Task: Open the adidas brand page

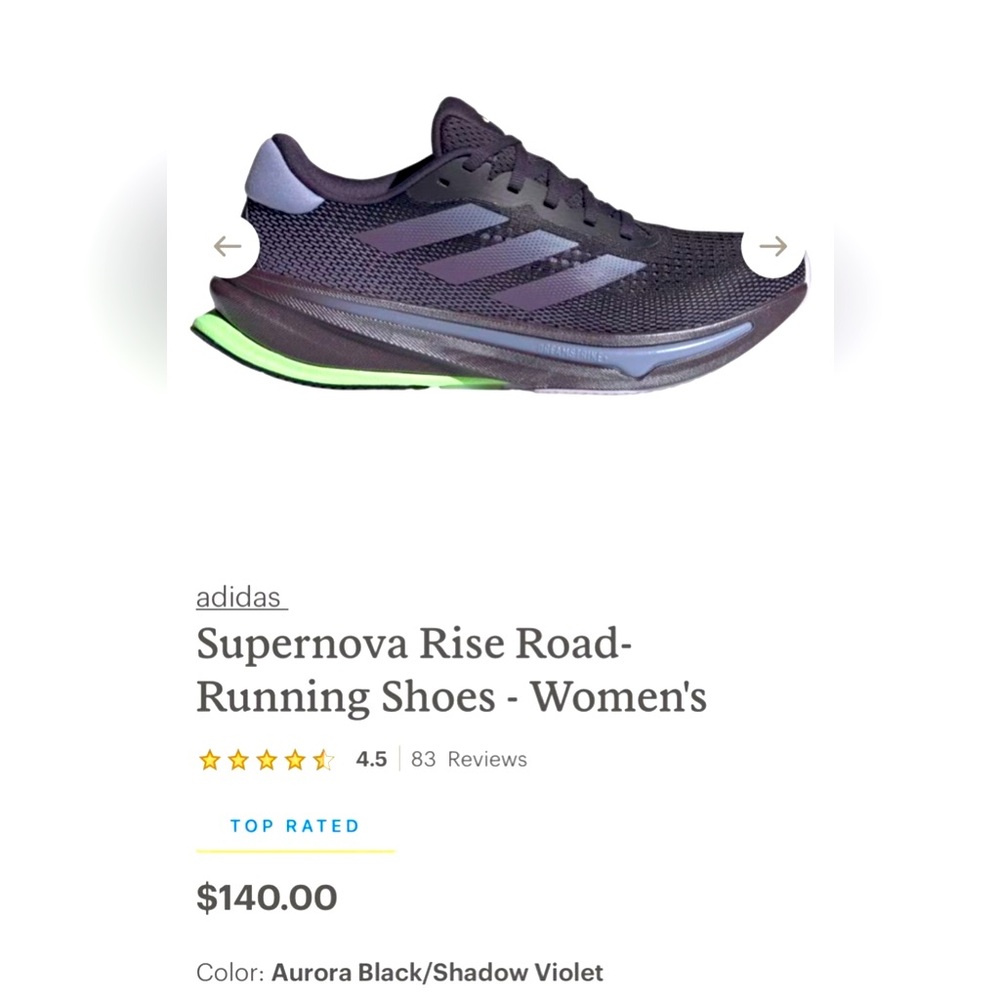Action: [238, 598]
